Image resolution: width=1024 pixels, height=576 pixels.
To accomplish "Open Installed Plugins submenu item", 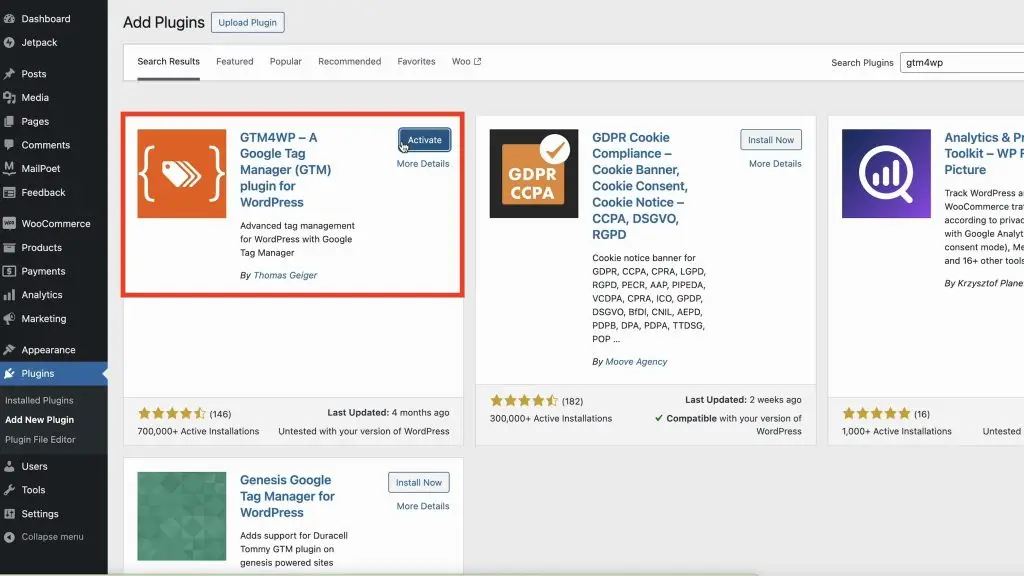I will pyautogui.click(x=39, y=400).
